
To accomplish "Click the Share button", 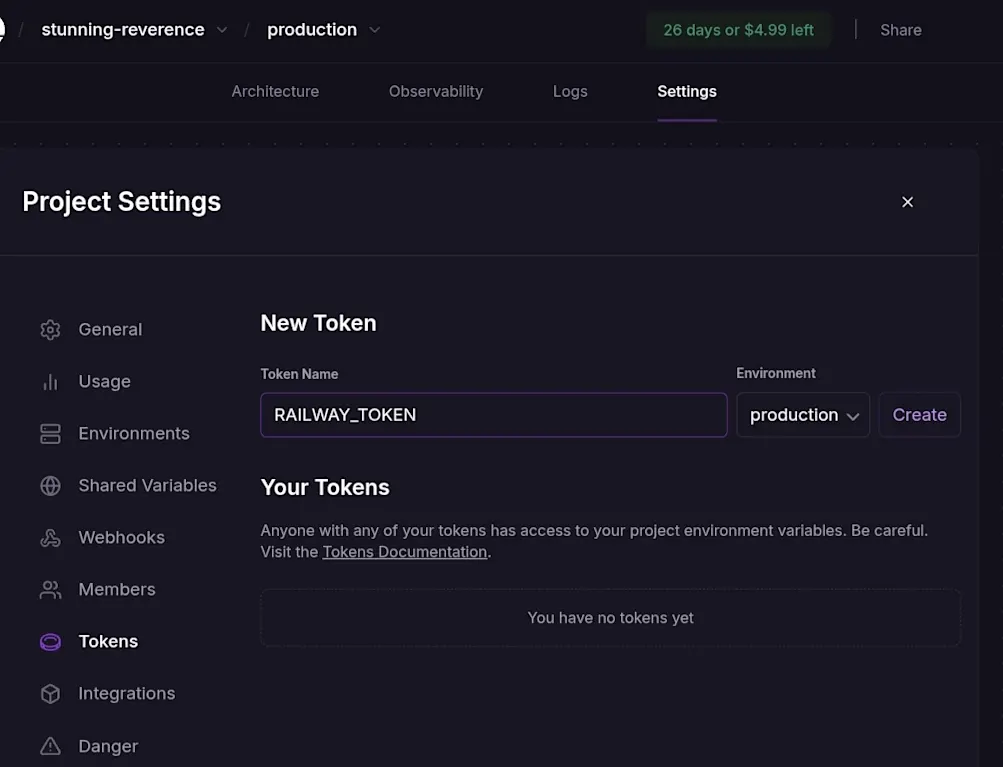I will pyautogui.click(x=900, y=30).
